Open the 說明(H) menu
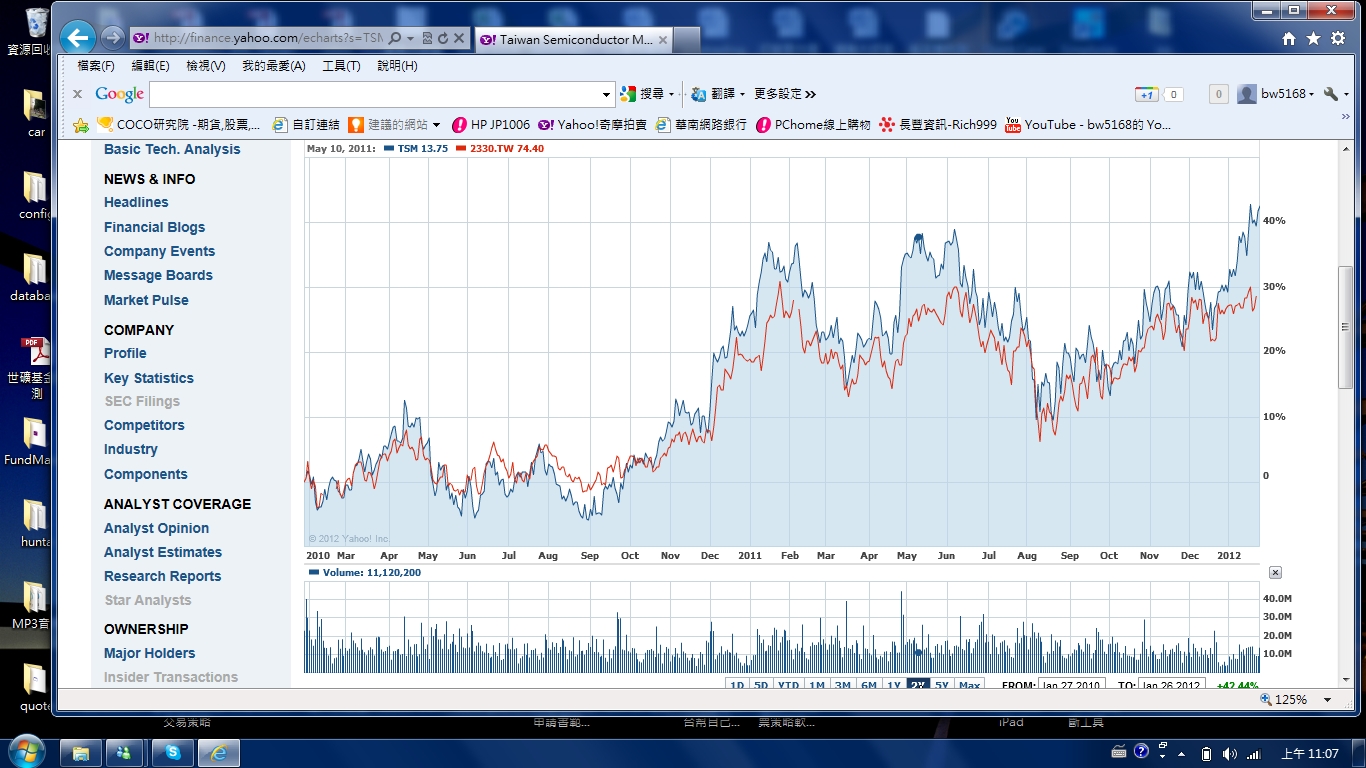The image size is (1366, 768). coord(397,66)
